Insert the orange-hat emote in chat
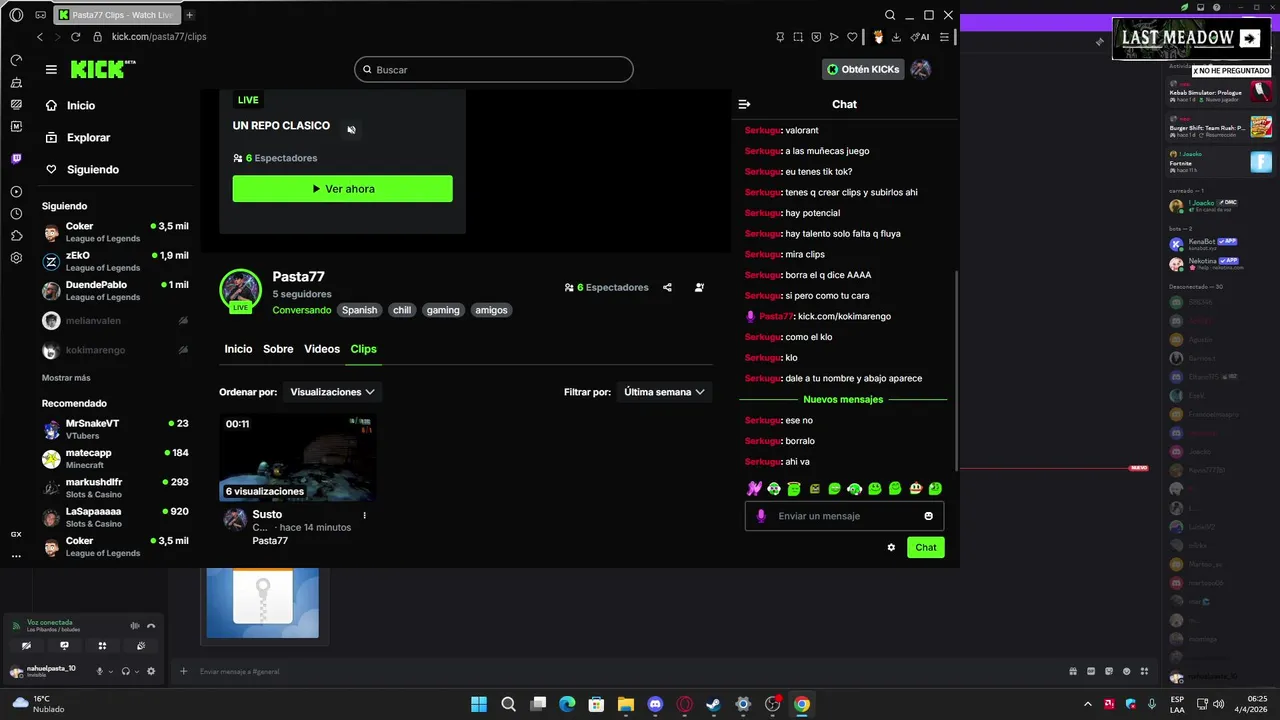 click(915, 489)
